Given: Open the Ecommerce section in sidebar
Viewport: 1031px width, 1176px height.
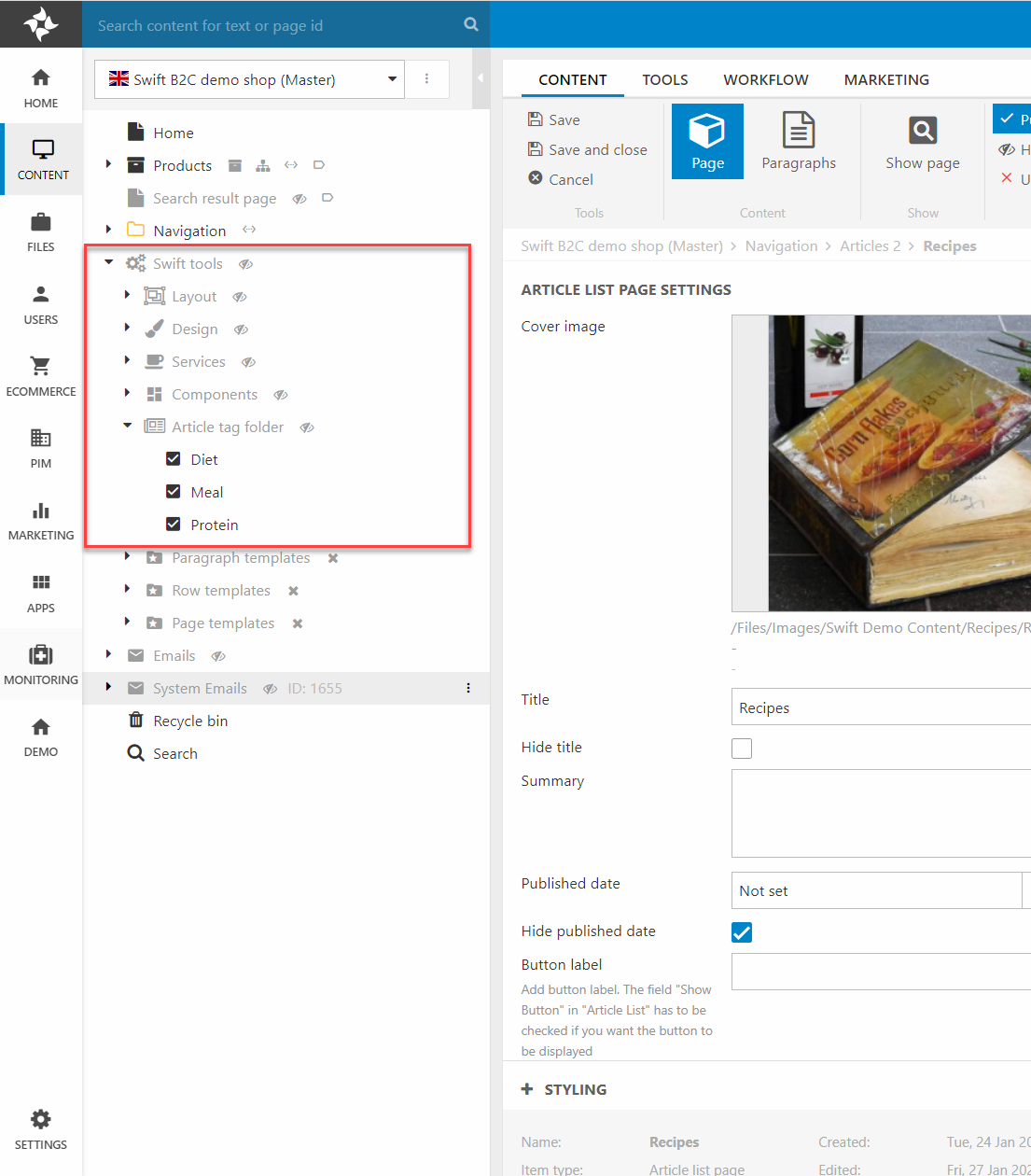Looking at the screenshot, I should tap(40, 376).
